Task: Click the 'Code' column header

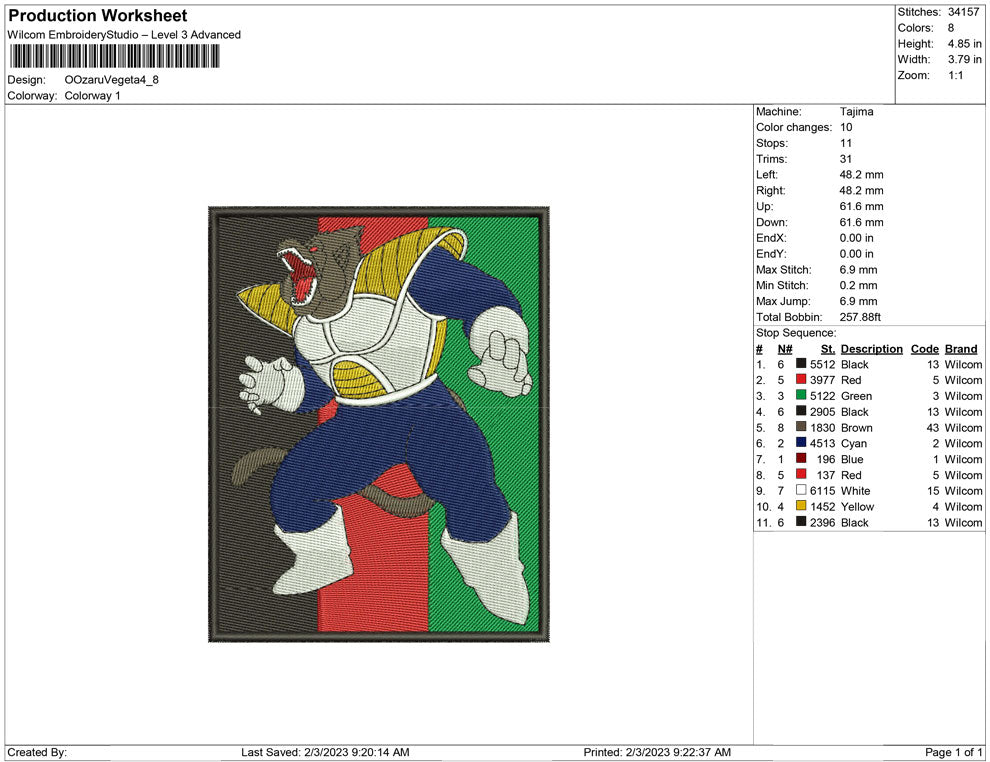Action: (x=924, y=348)
